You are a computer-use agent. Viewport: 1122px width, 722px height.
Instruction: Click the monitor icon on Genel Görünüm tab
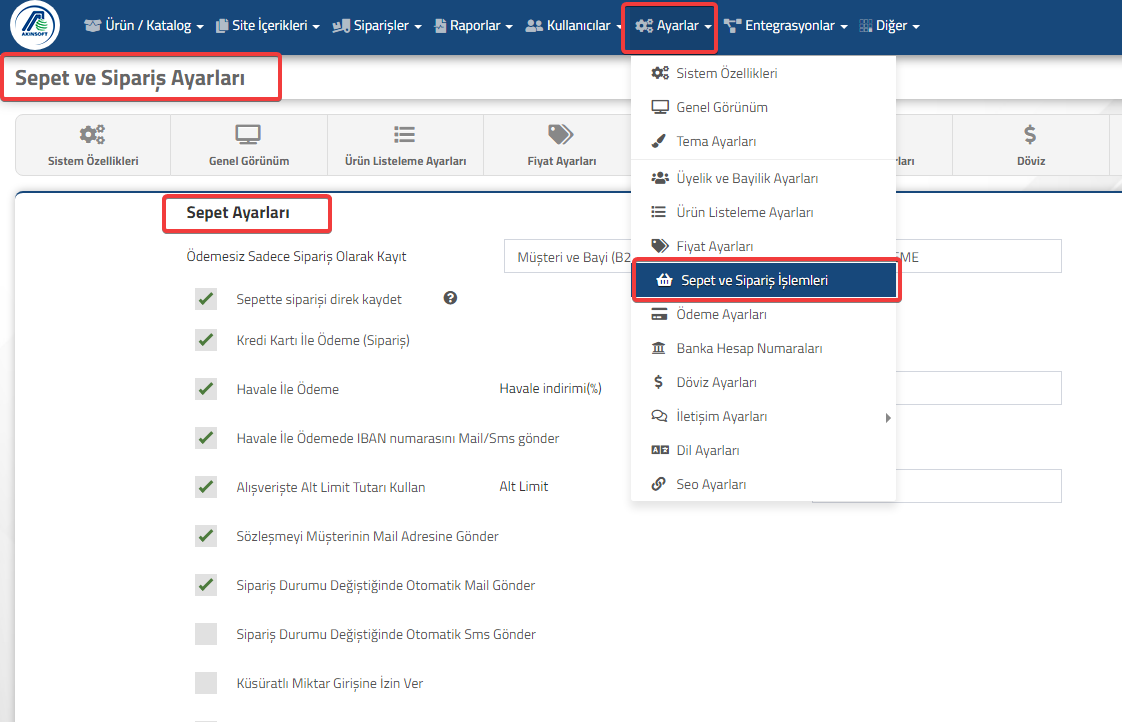248,134
